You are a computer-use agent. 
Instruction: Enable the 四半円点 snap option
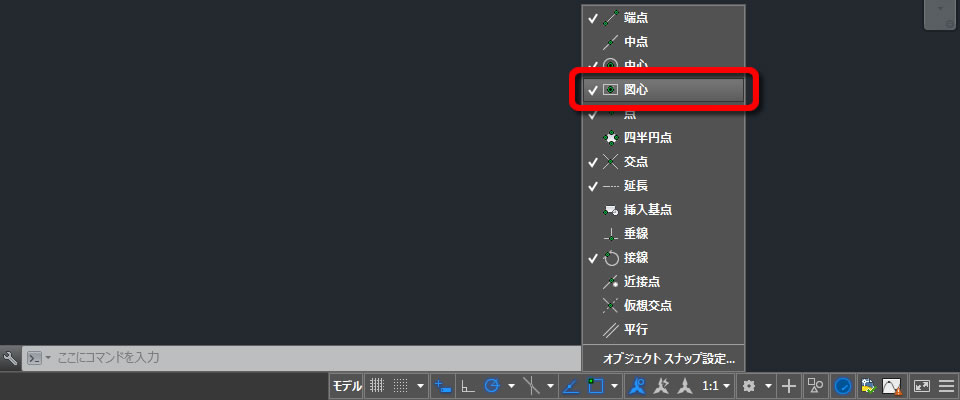(663, 138)
